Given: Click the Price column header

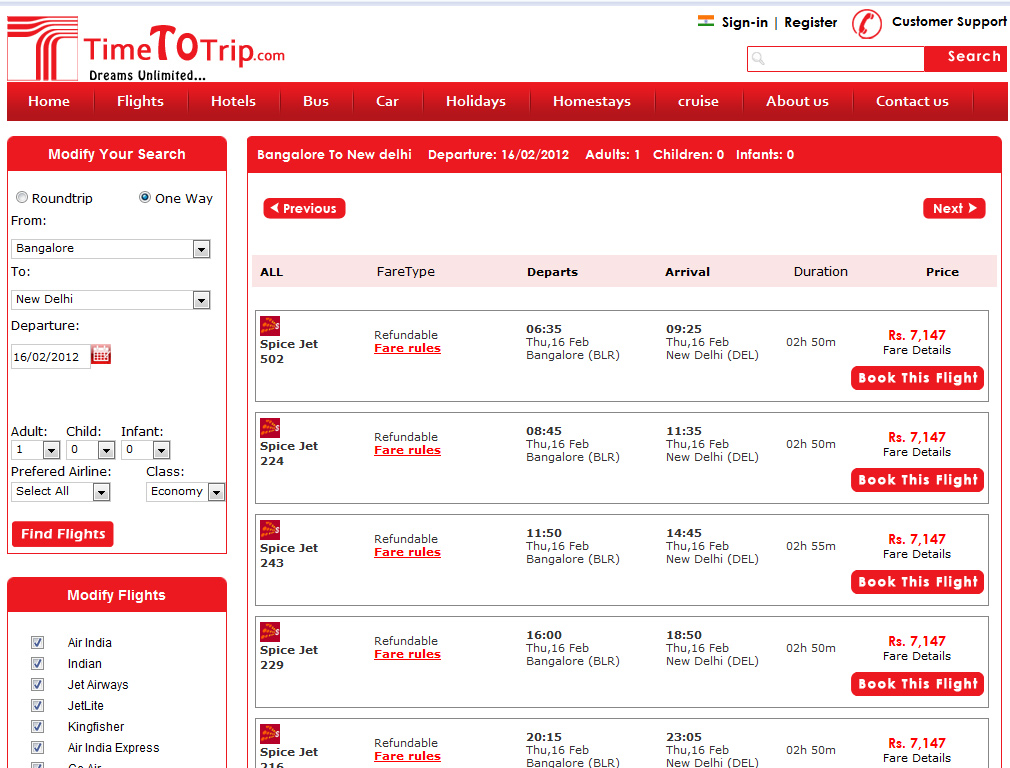Looking at the screenshot, I should tap(942, 272).
